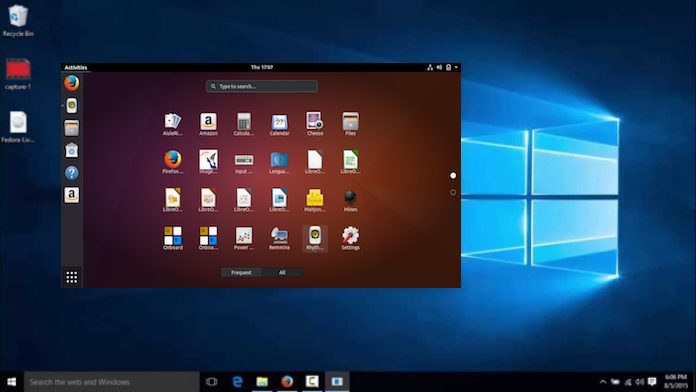This screenshot has height=392, width=696.
Task: Click the Windows tray volume icon
Action: [x=640, y=382]
